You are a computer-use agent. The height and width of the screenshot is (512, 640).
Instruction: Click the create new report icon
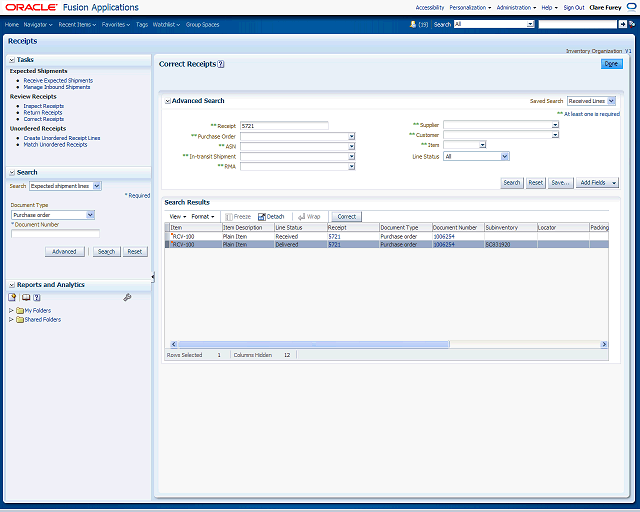pyautogui.click(x=13, y=297)
